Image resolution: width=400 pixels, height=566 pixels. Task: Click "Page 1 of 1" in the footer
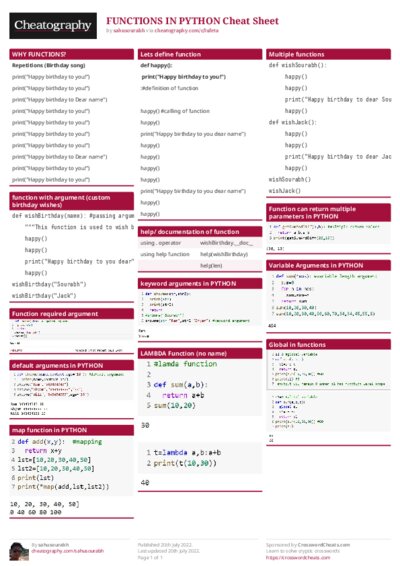pyautogui.click(x=149, y=558)
